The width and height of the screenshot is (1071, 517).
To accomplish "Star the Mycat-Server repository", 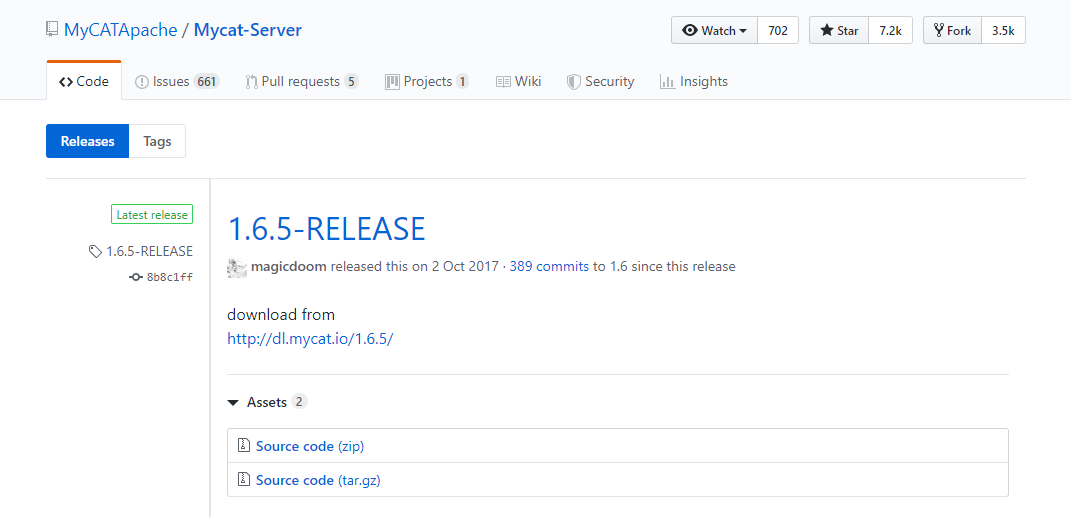I will pyautogui.click(x=839, y=31).
